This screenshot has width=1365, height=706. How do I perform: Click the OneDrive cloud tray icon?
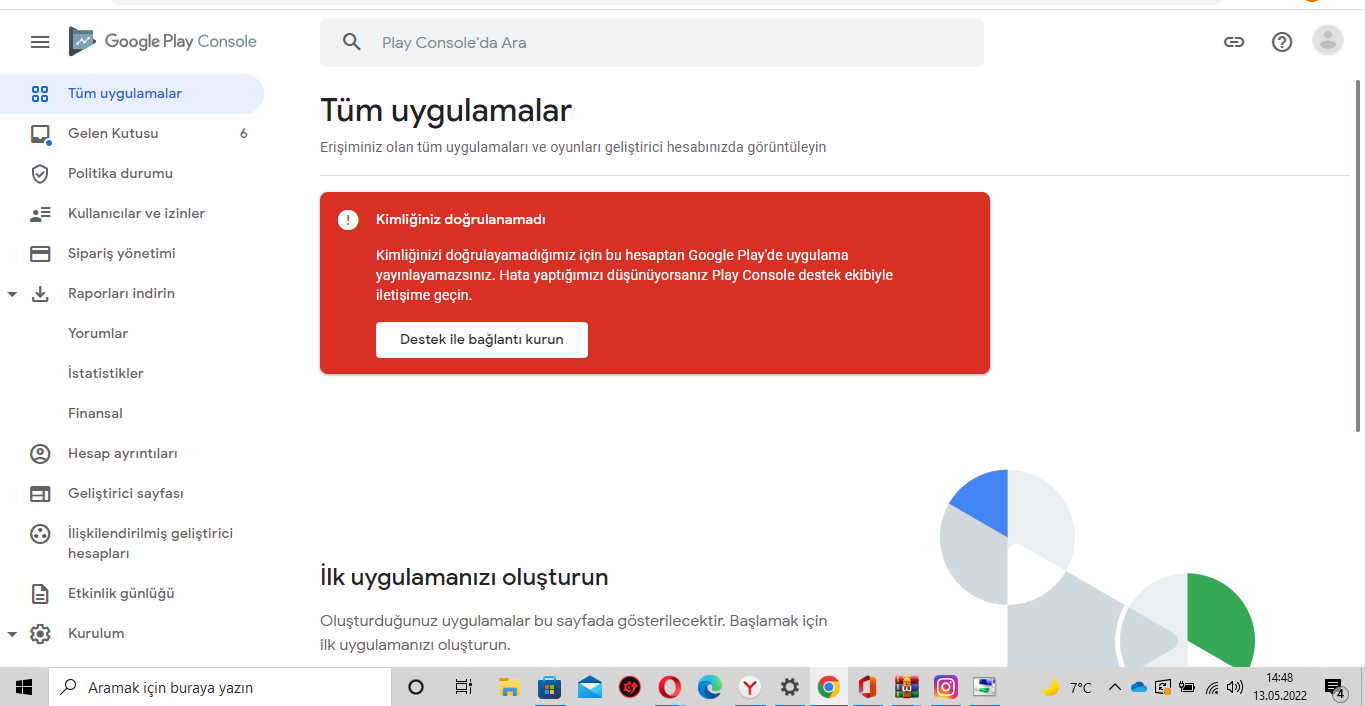tap(1139, 688)
